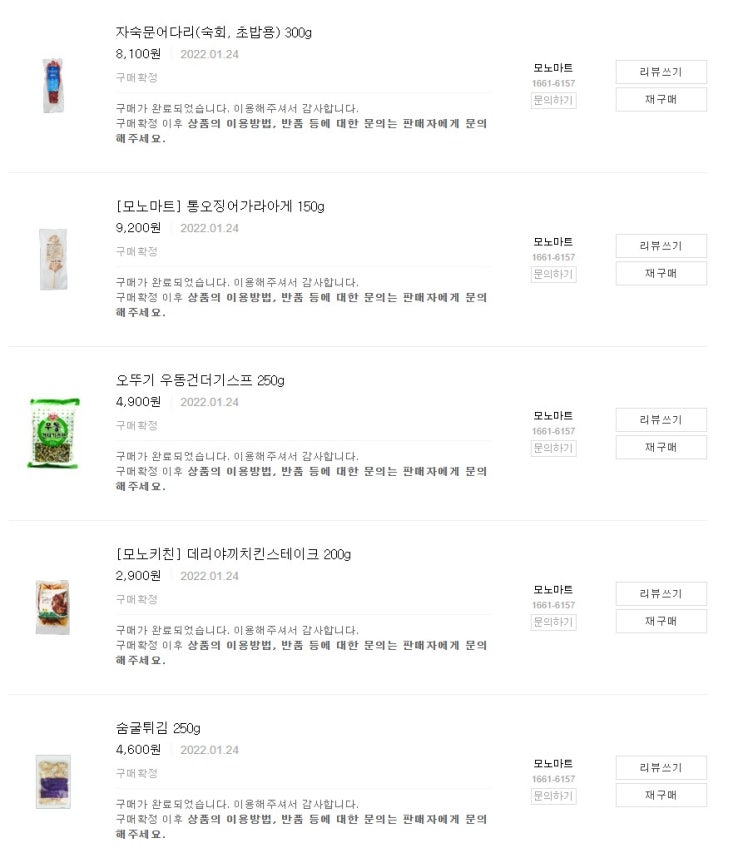Open the 통오징어가라아게 product image
743x853 pixels.
(x=53, y=260)
